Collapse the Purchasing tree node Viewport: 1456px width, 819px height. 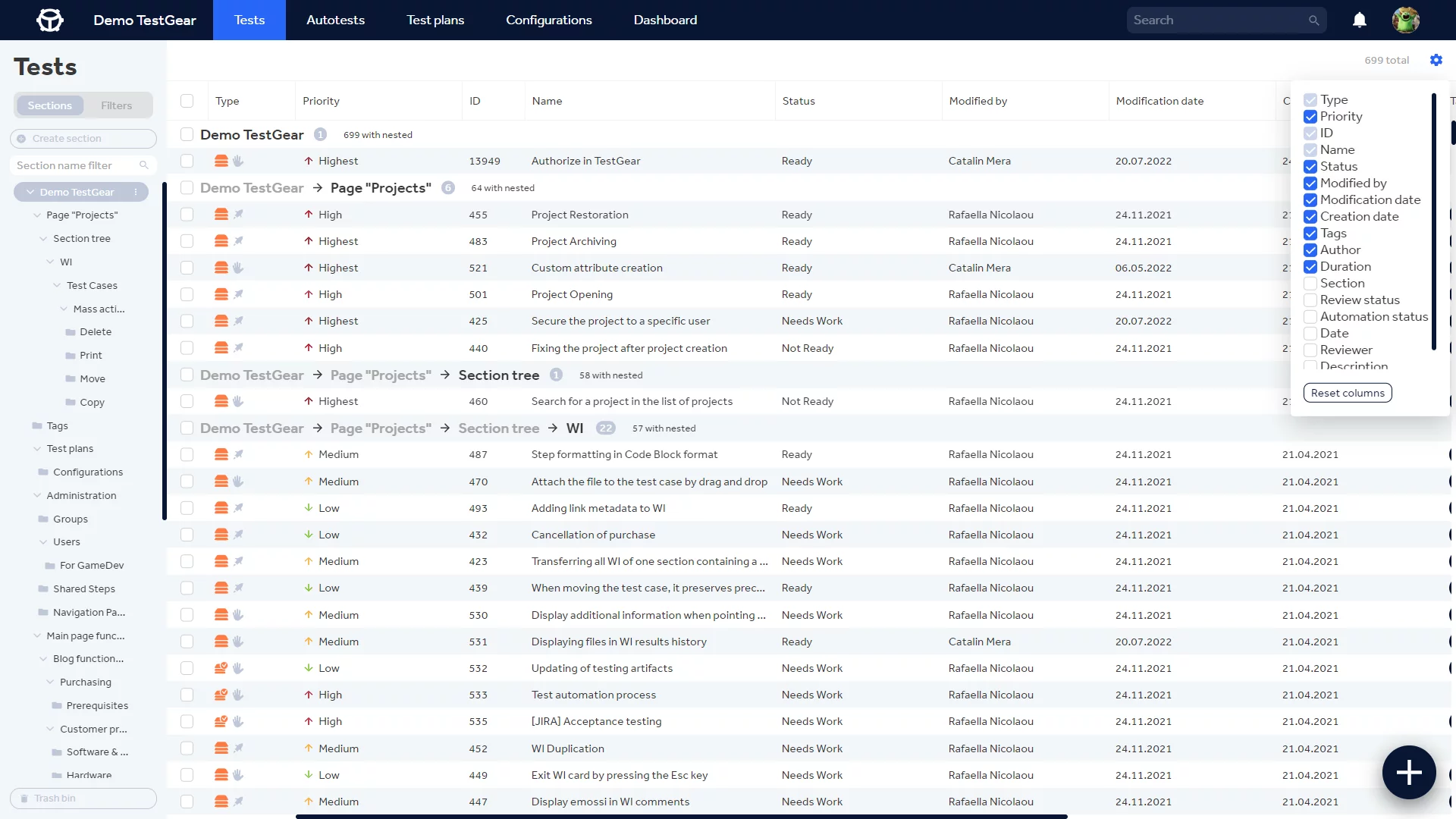pyautogui.click(x=50, y=682)
